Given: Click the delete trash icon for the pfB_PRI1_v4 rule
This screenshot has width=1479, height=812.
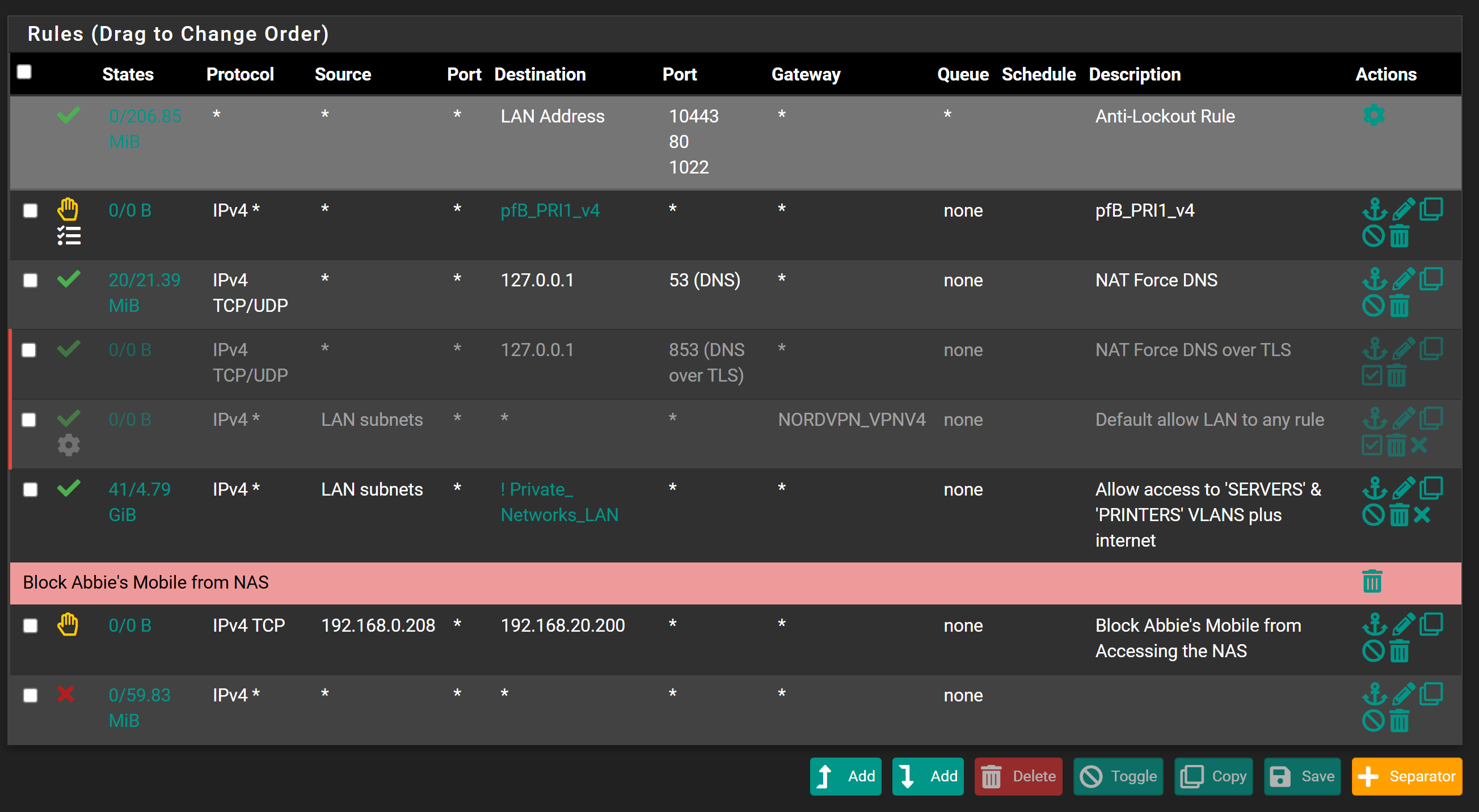Looking at the screenshot, I should [1399, 236].
